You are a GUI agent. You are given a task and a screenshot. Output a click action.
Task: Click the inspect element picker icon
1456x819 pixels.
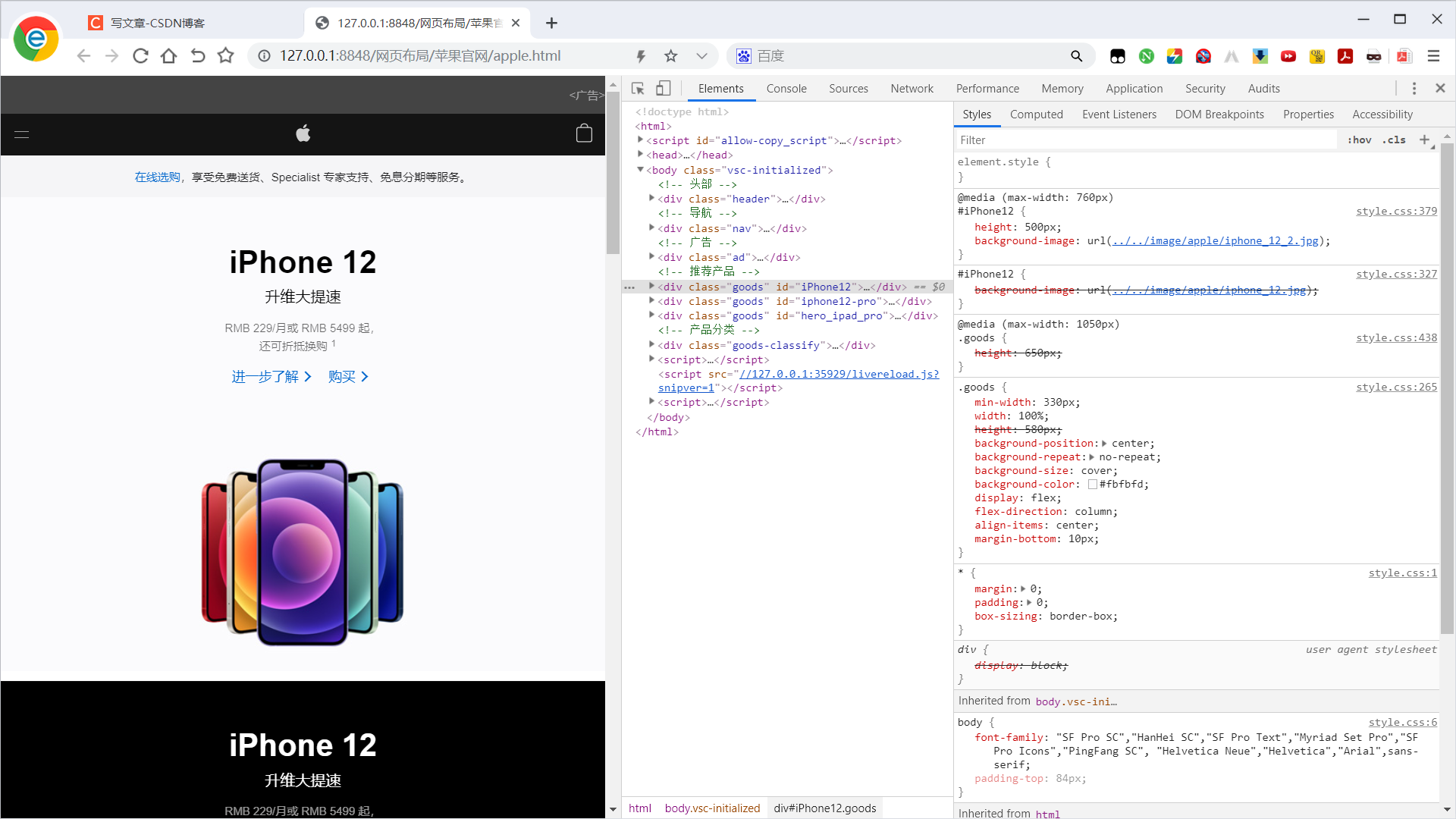click(x=638, y=89)
